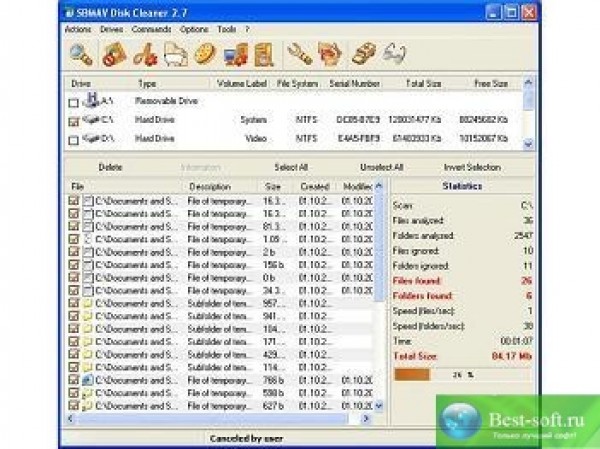
Task: Click the file icon in the 627 b row
Action: [x=88, y=406]
